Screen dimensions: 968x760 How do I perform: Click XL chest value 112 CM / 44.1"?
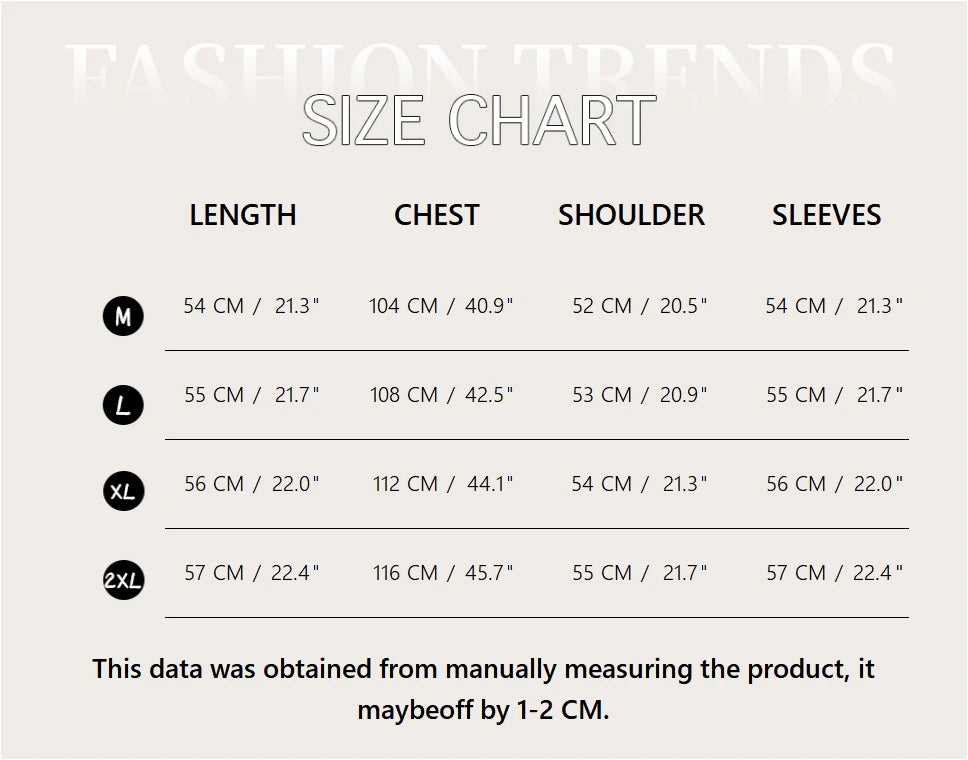pyautogui.click(x=443, y=483)
